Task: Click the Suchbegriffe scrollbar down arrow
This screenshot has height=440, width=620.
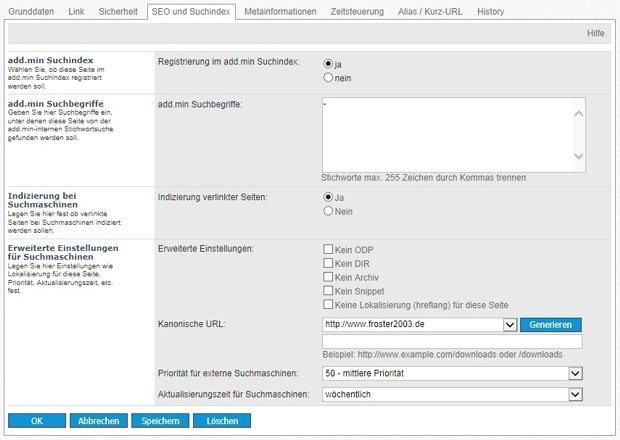Action: [x=578, y=156]
